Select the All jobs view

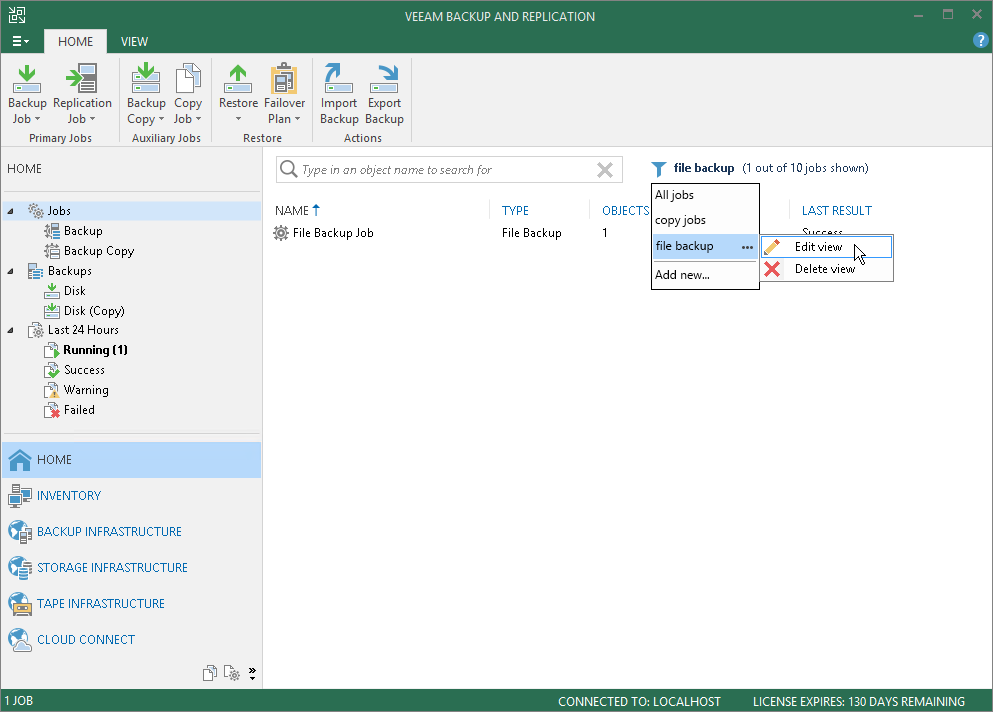674,195
